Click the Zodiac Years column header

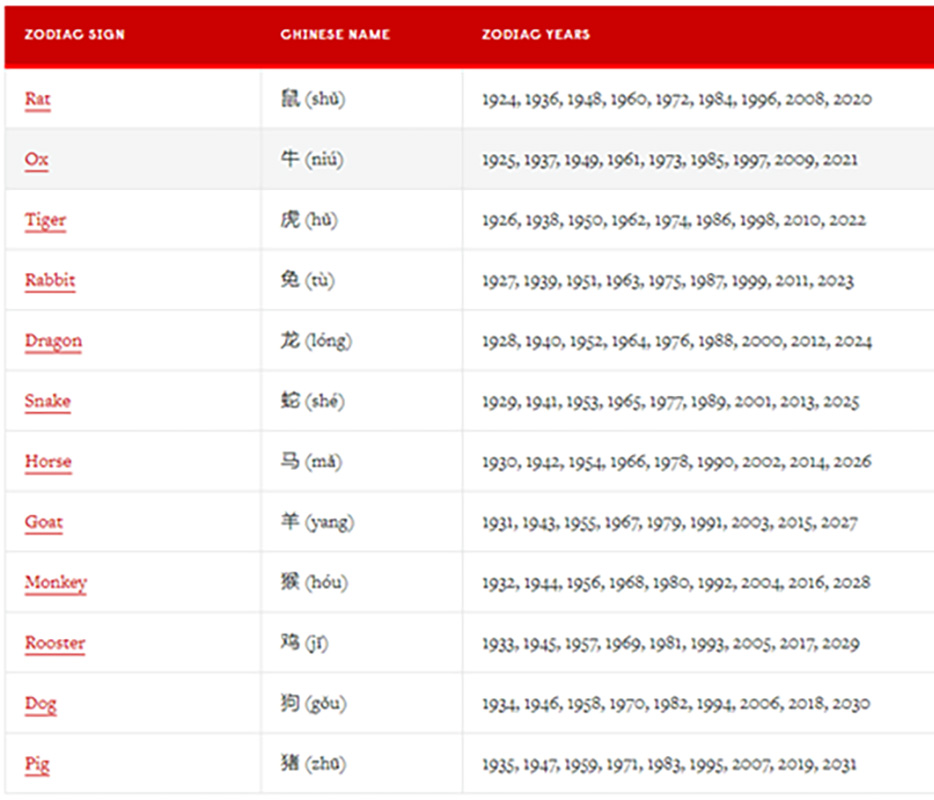pyautogui.click(x=536, y=35)
